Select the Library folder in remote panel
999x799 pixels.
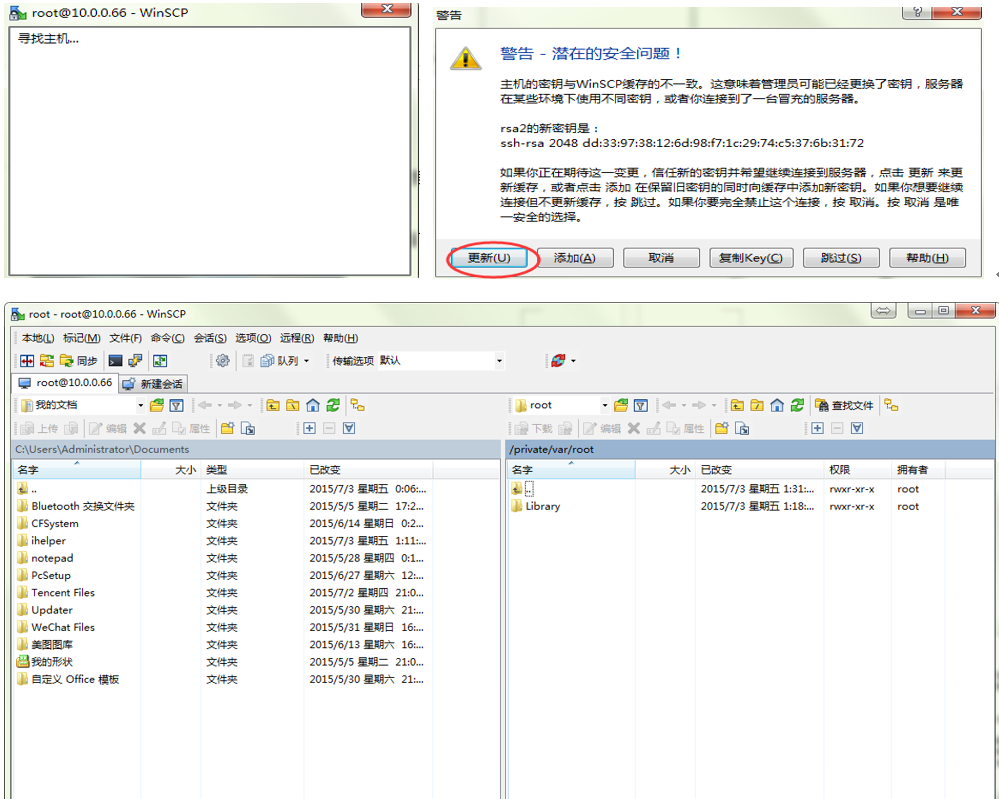pos(536,506)
